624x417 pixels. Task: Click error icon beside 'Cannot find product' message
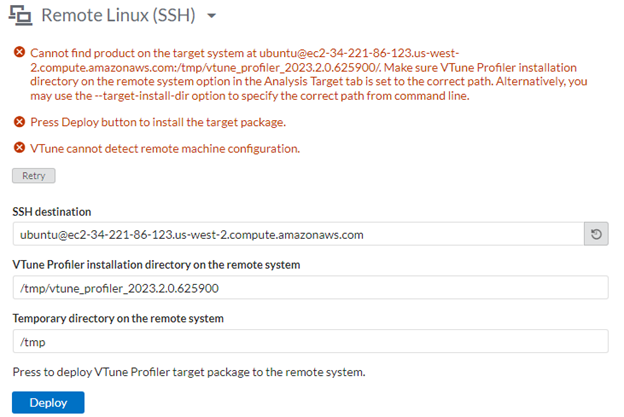click(x=18, y=51)
